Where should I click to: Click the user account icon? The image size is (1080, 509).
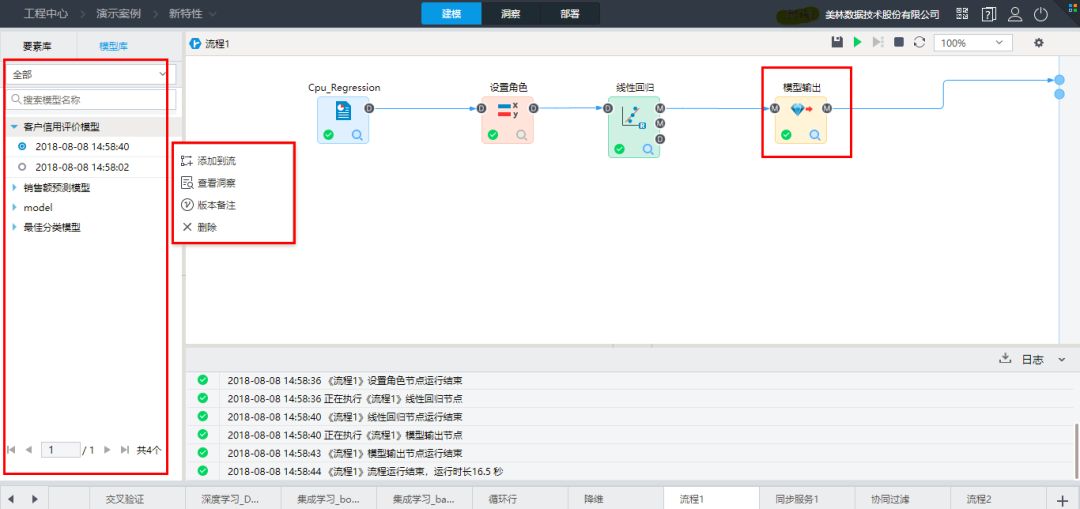[1015, 14]
